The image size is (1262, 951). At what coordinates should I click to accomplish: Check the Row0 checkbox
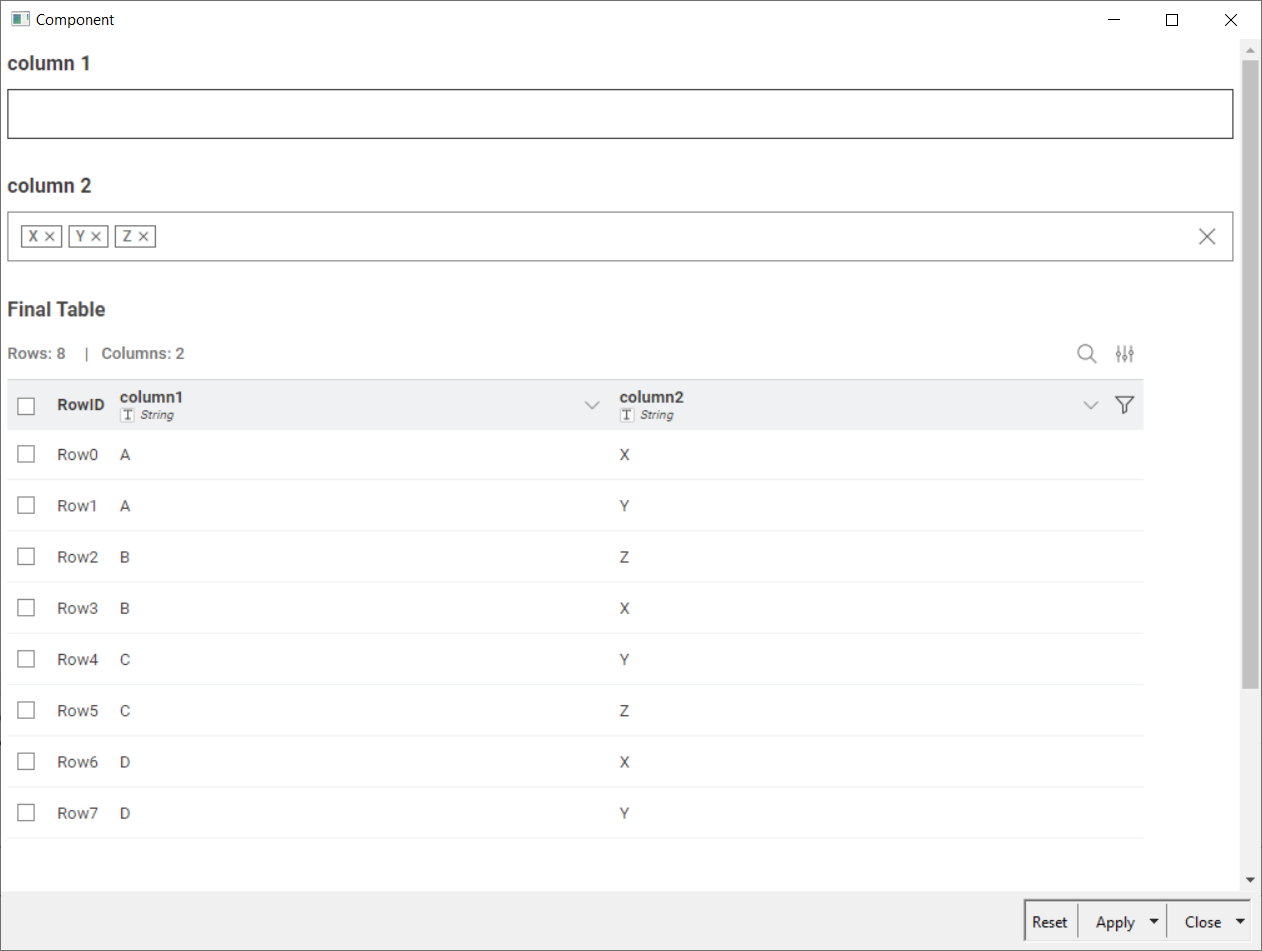click(x=26, y=454)
